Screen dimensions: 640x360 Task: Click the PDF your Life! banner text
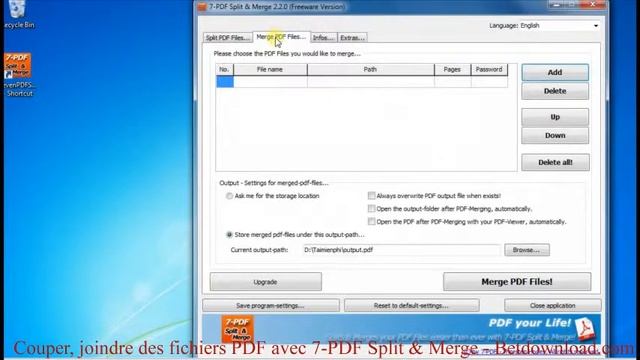point(529,323)
